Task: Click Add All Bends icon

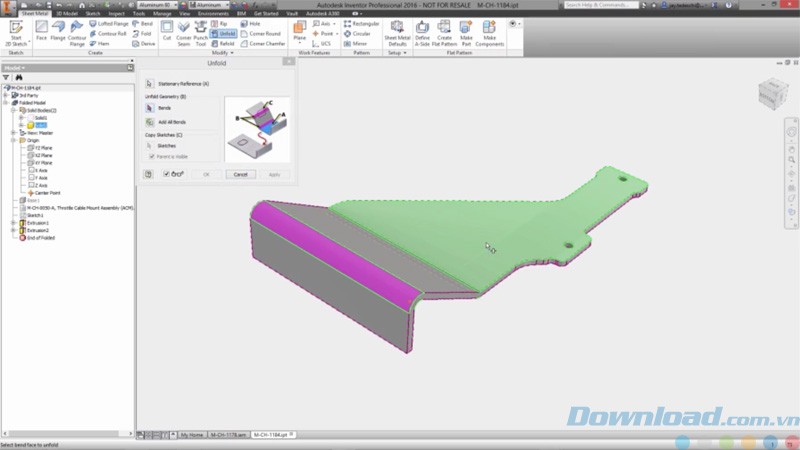Action: tap(150, 121)
